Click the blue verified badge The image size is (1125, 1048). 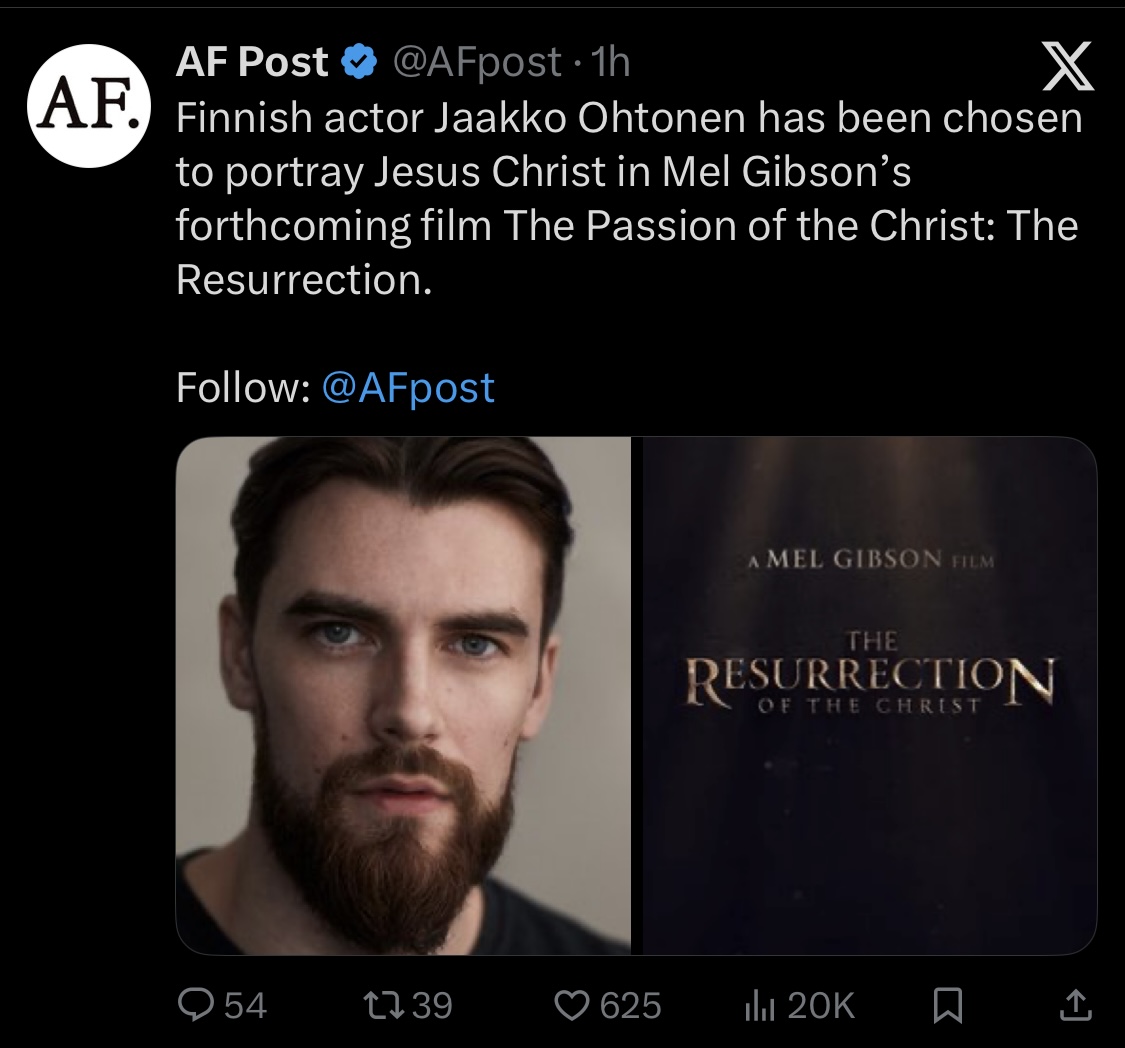(359, 61)
